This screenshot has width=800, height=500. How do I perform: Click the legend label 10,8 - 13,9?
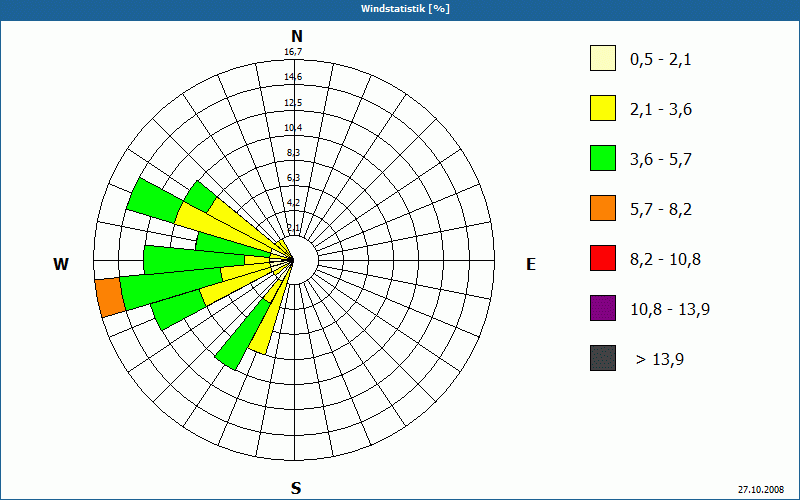point(670,310)
